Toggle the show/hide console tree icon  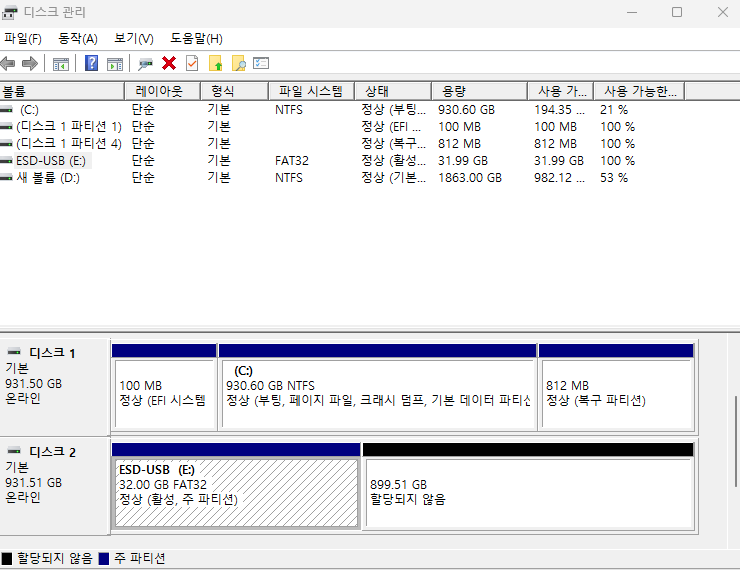coord(61,64)
